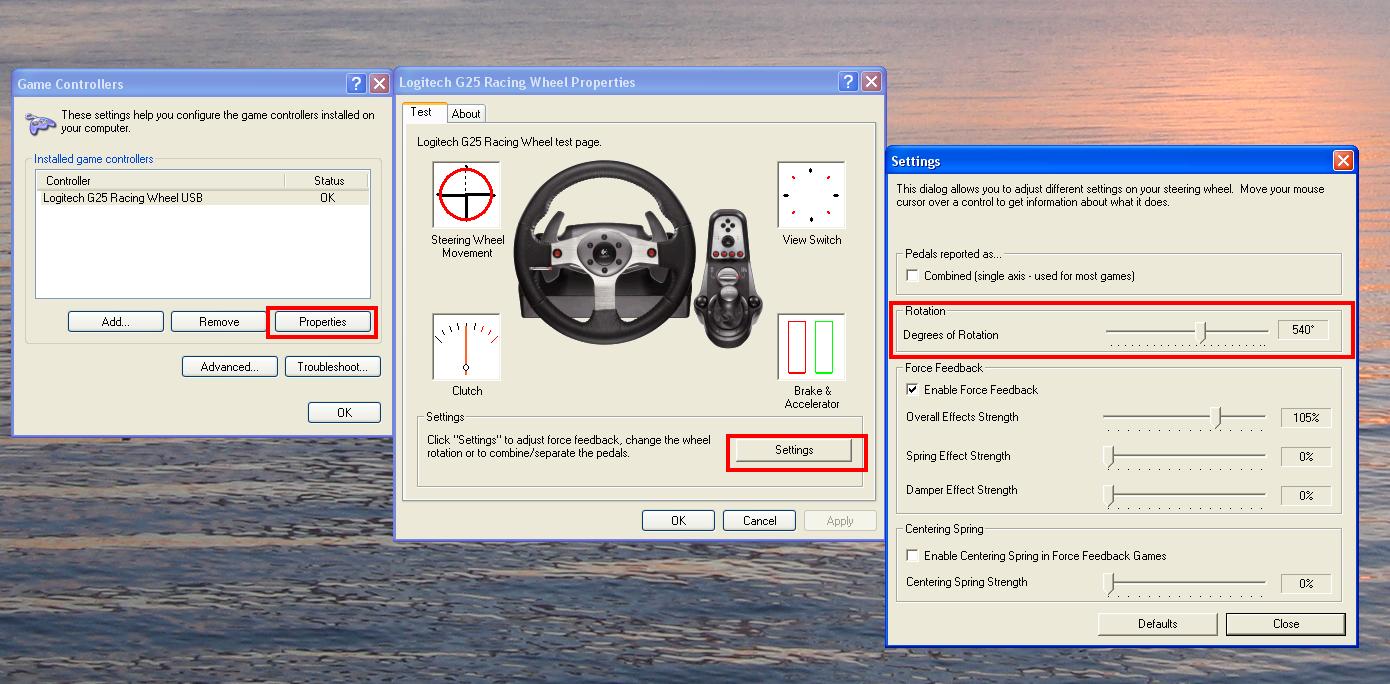Click the Overall Effects Strength slider
The width and height of the screenshot is (1390, 684).
(x=1185, y=418)
